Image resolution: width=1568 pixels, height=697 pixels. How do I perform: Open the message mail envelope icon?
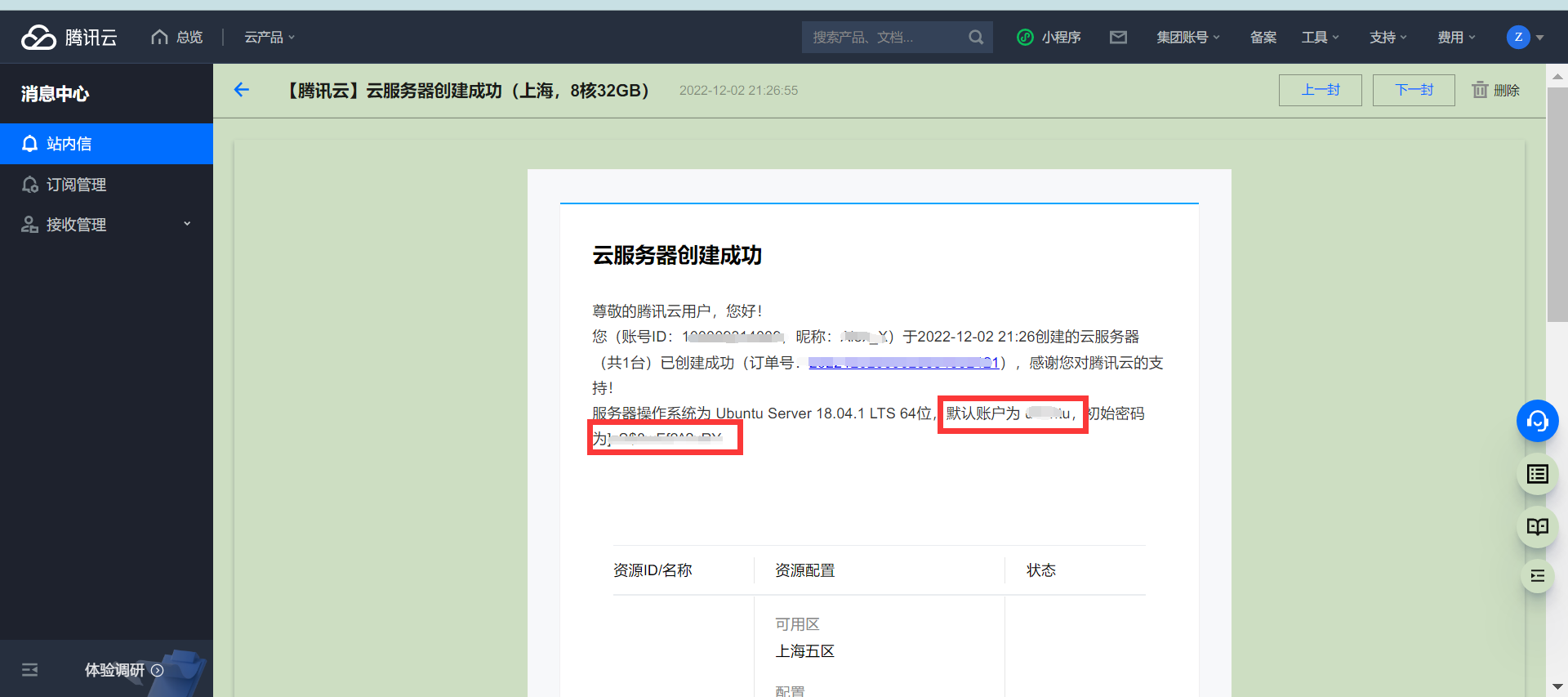pos(1118,38)
